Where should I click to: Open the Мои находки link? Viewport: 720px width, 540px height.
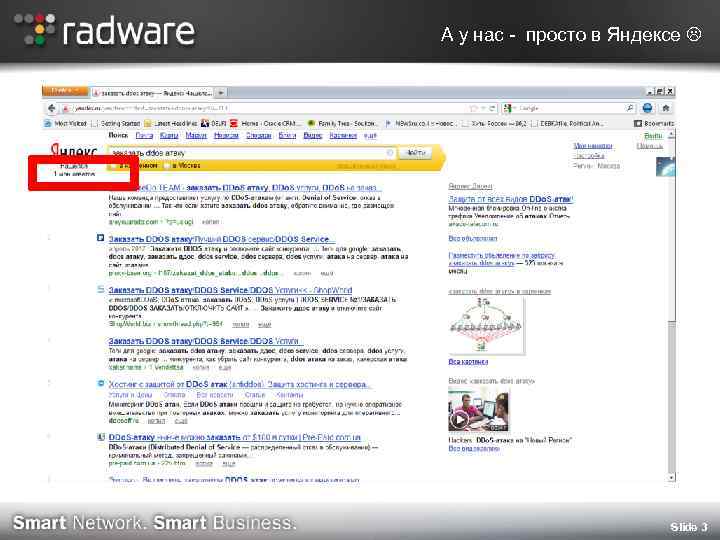593,146
